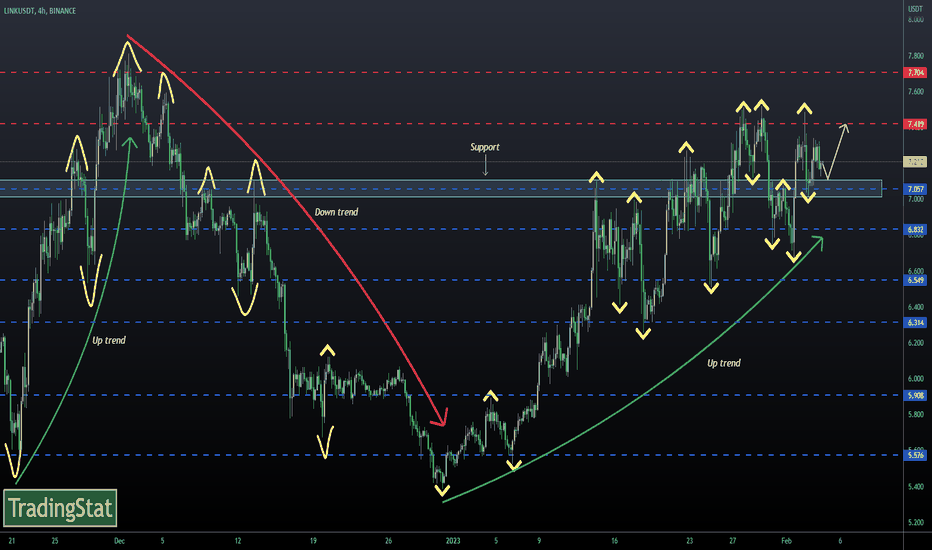
Task: Select the blue 7.057 price level label
Action: 915,189
